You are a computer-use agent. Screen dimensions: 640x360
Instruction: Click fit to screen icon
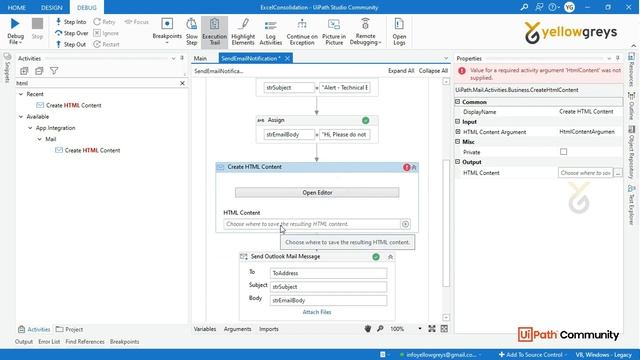[x=432, y=329]
